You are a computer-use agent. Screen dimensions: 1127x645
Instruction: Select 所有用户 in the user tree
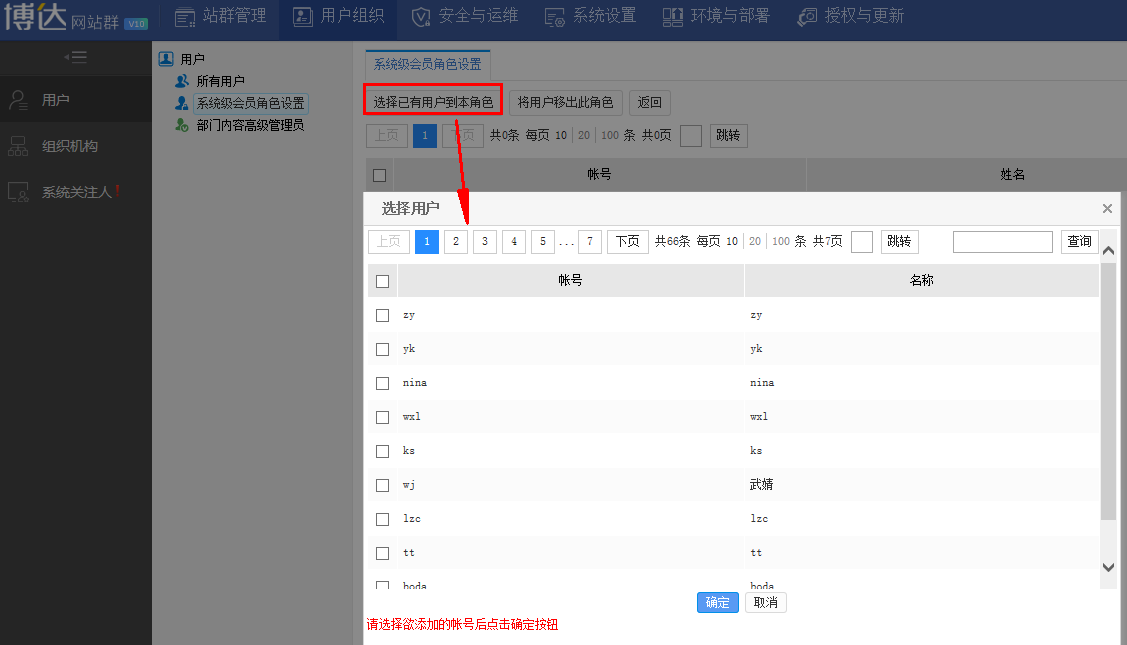(220, 81)
